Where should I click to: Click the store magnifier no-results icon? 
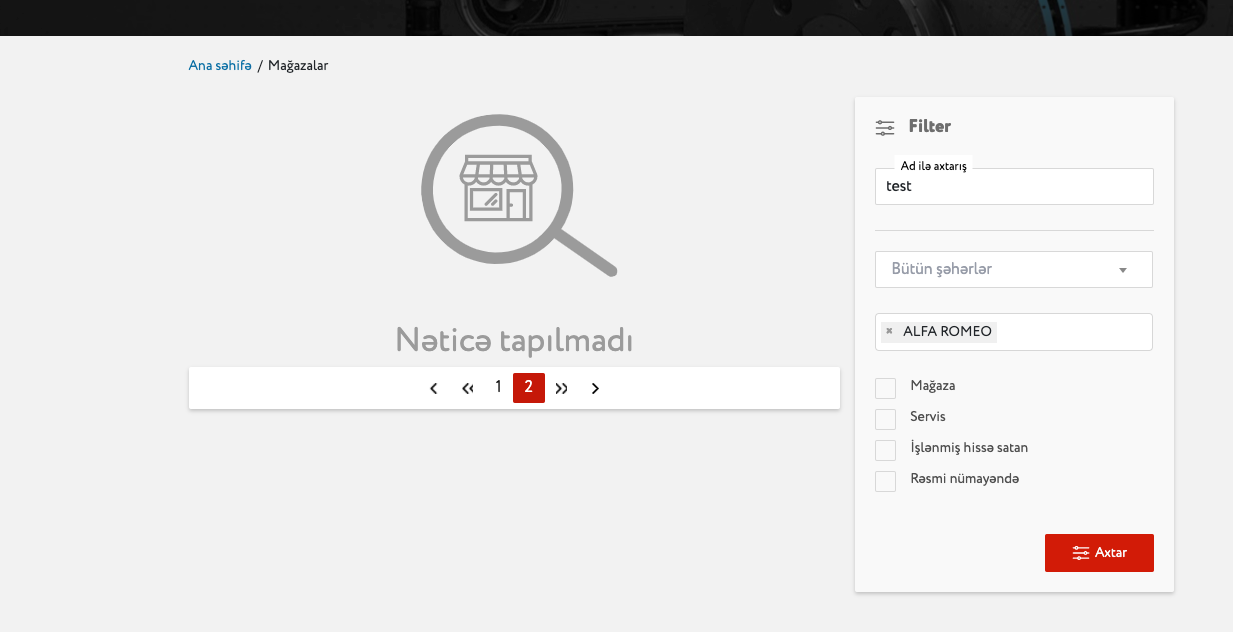[517, 196]
